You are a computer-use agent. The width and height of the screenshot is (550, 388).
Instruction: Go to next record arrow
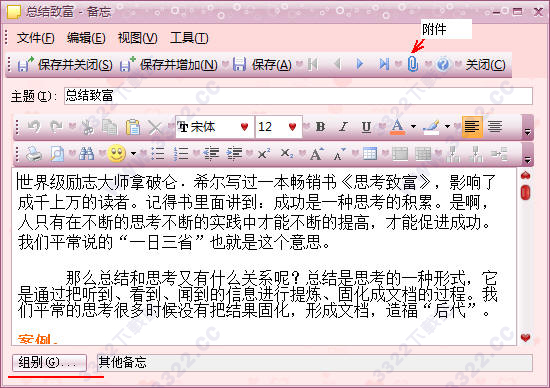(x=360, y=64)
